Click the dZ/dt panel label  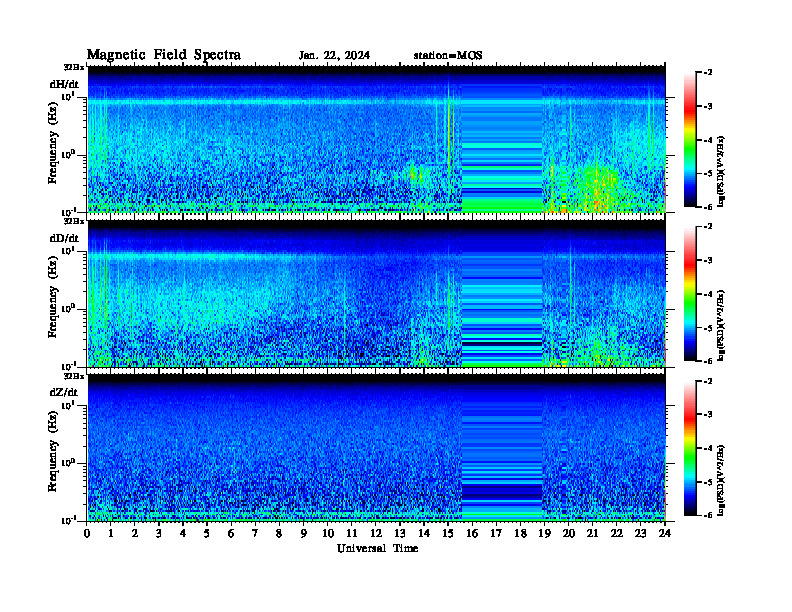[64, 392]
